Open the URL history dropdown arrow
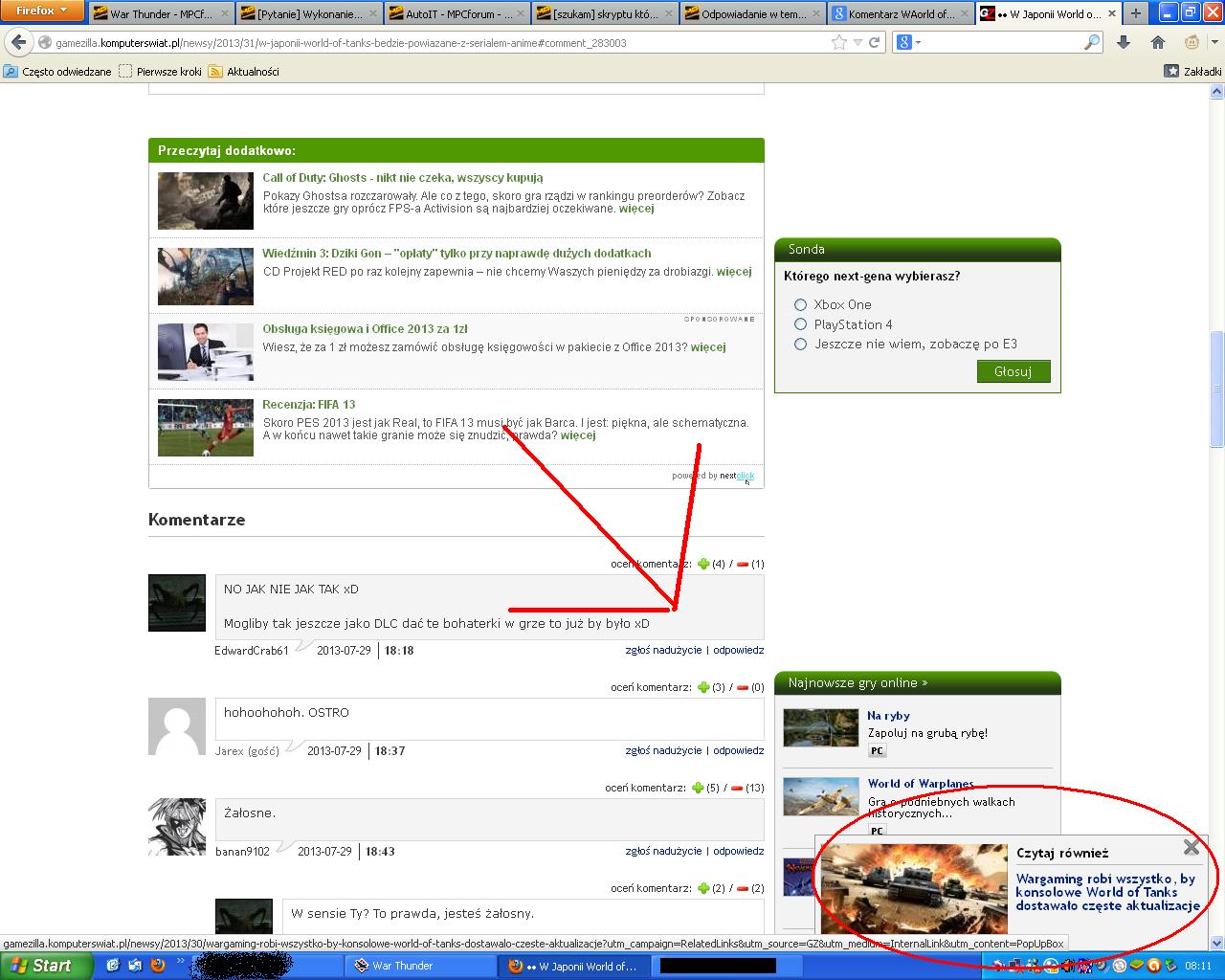The width and height of the screenshot is (1225, 980). coord(857,43)
